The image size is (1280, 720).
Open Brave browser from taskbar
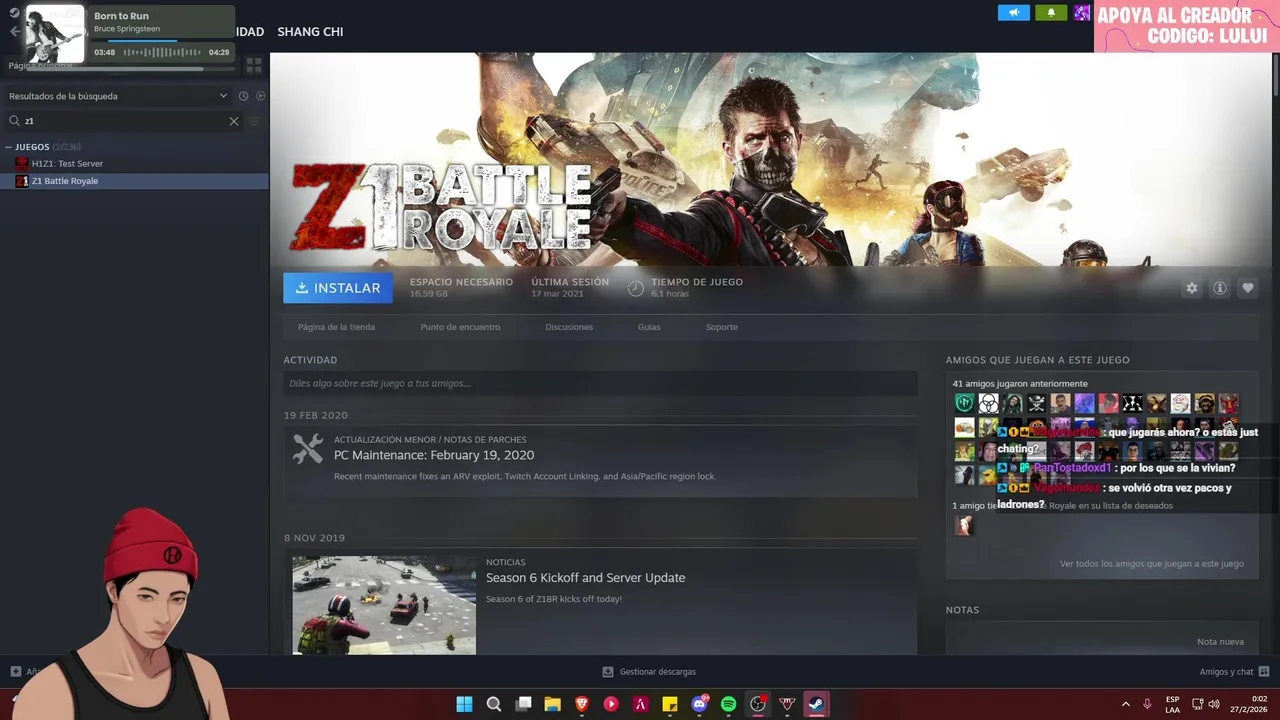[582, 704]
